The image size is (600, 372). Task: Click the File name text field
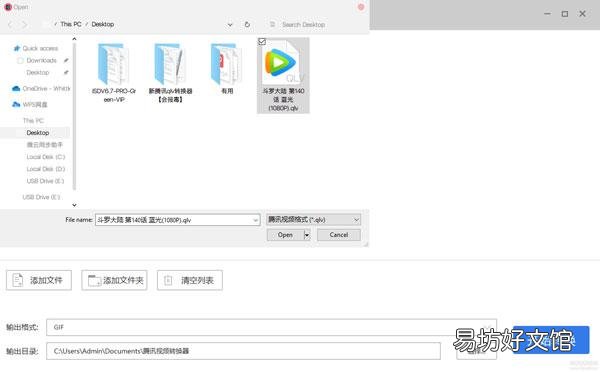click(x=178, y=220)
